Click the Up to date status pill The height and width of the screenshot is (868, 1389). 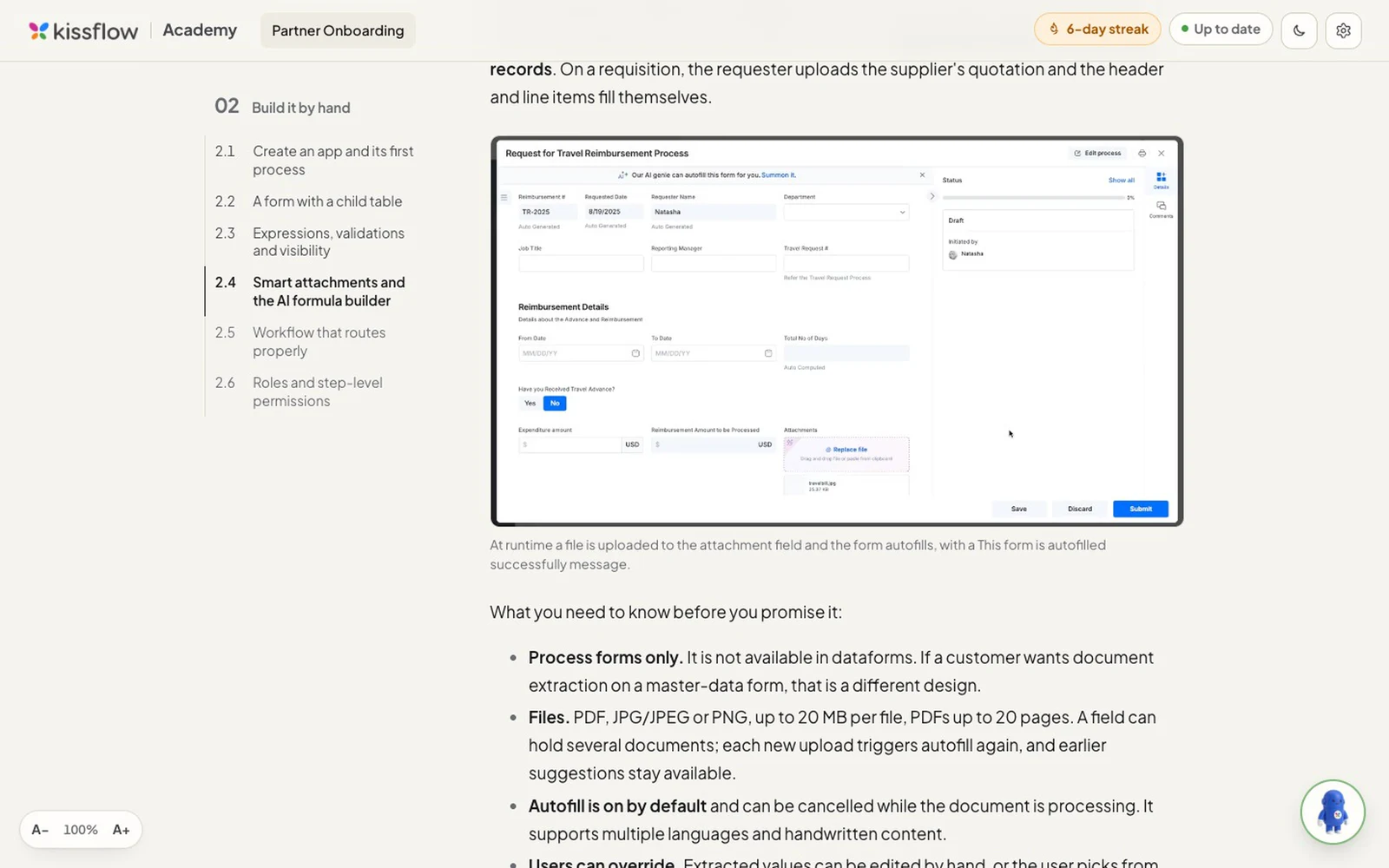(x=1221, y=30)
